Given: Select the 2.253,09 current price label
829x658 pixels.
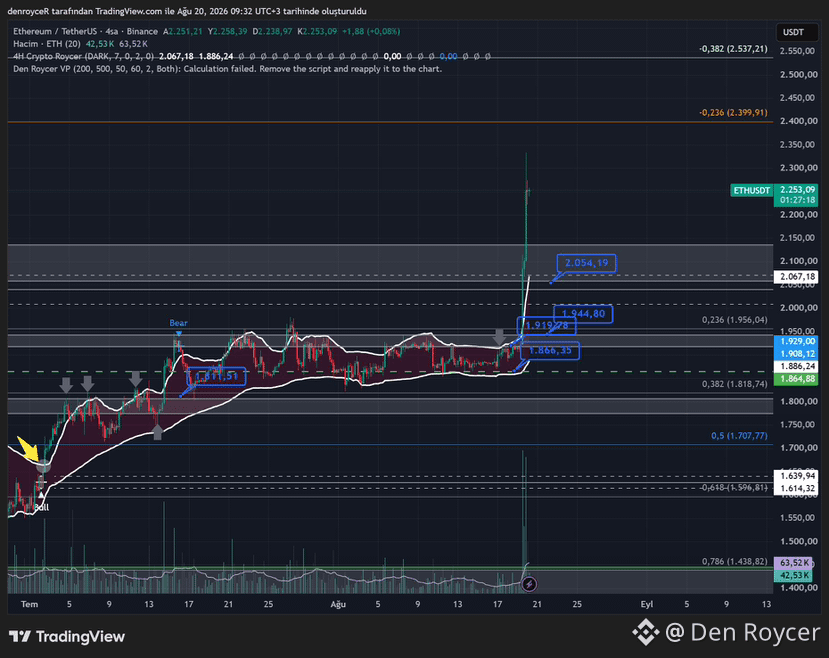Looking at the screenshot, I should [x=797, y=190].
